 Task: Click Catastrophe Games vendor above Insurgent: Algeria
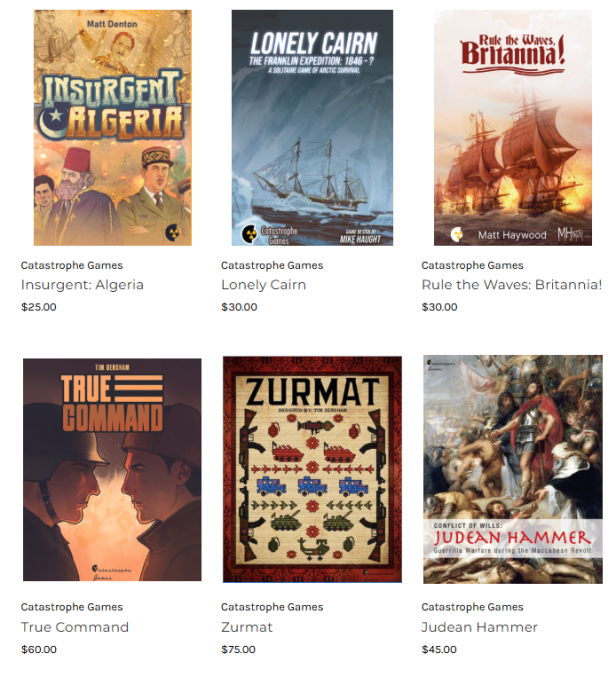coord(72,265)
